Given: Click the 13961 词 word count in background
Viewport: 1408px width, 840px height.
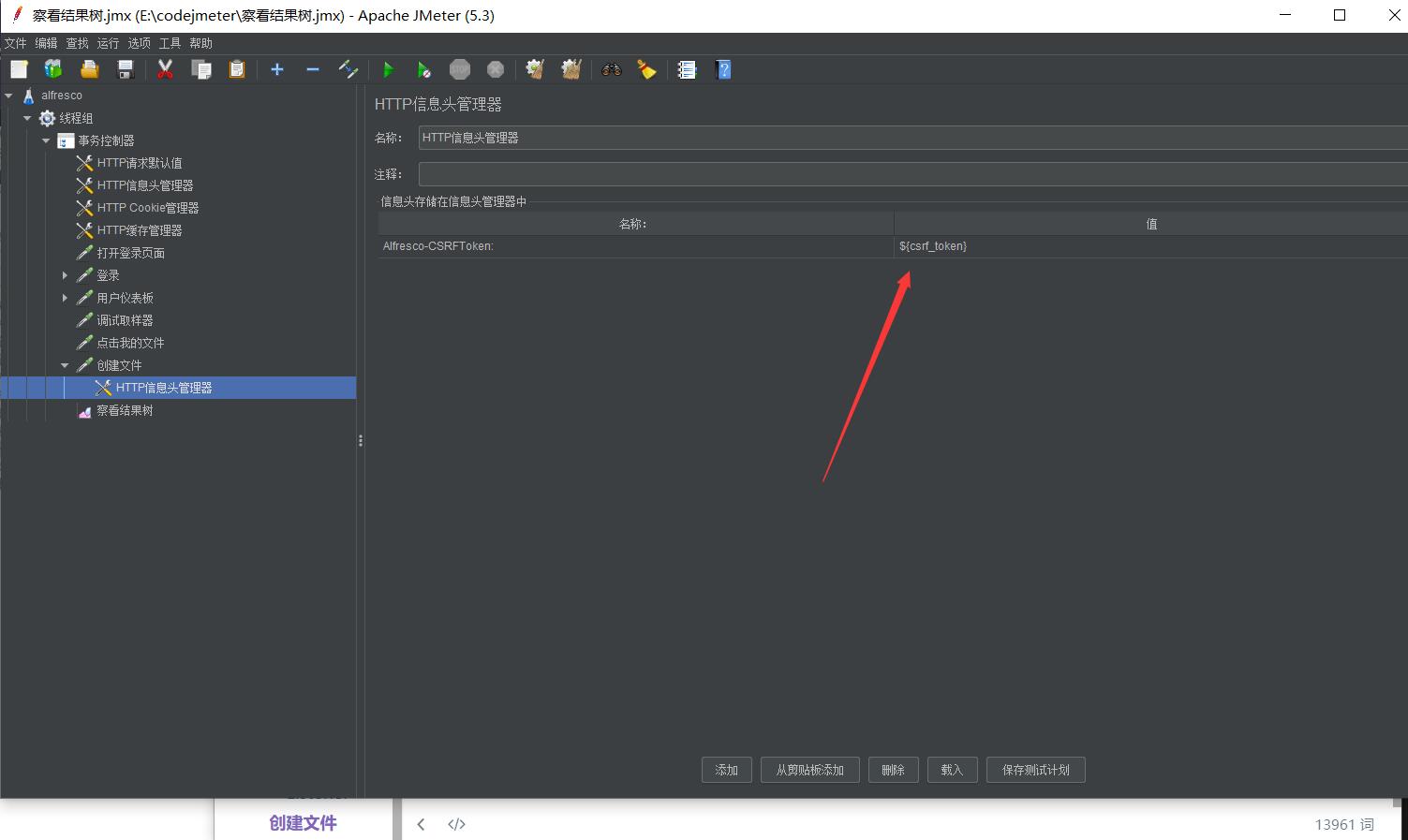Looking at the screenshot, I should coord(1344,824).
